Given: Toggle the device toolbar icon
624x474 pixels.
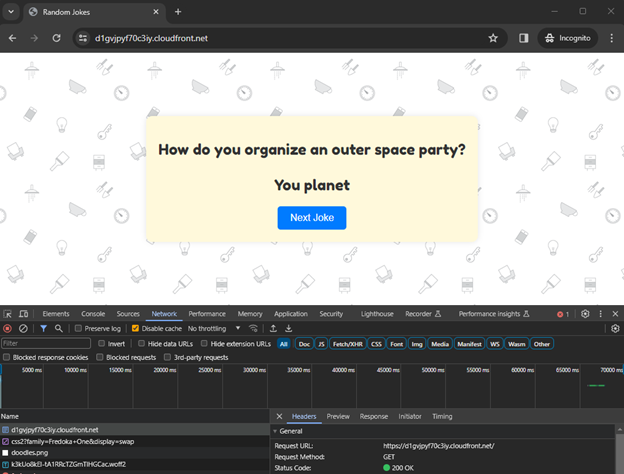Looking at the screenshot, I should [23, 314].
